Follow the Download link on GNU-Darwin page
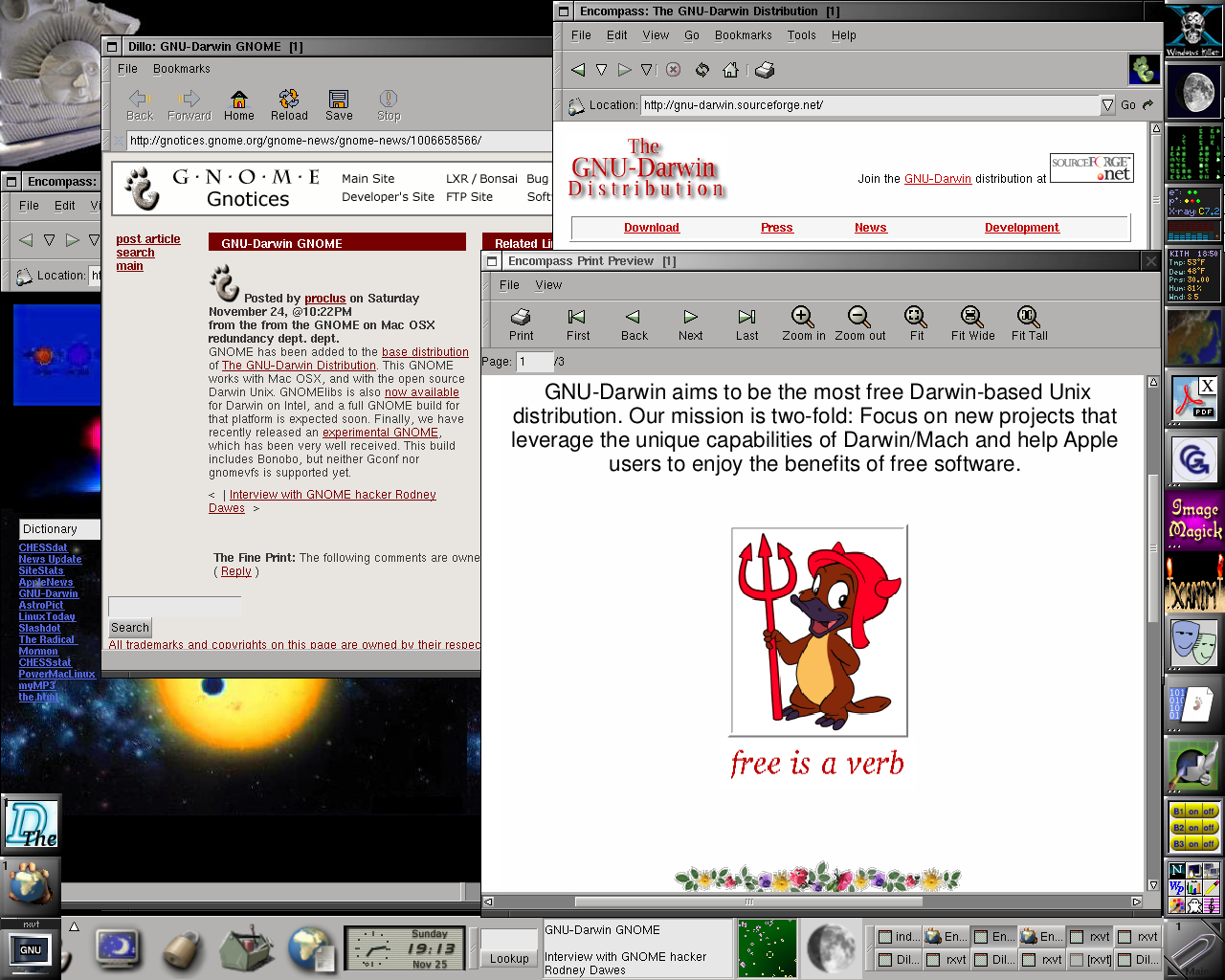This screenshot has height=980, width=1225. click(x=651, y=228)
